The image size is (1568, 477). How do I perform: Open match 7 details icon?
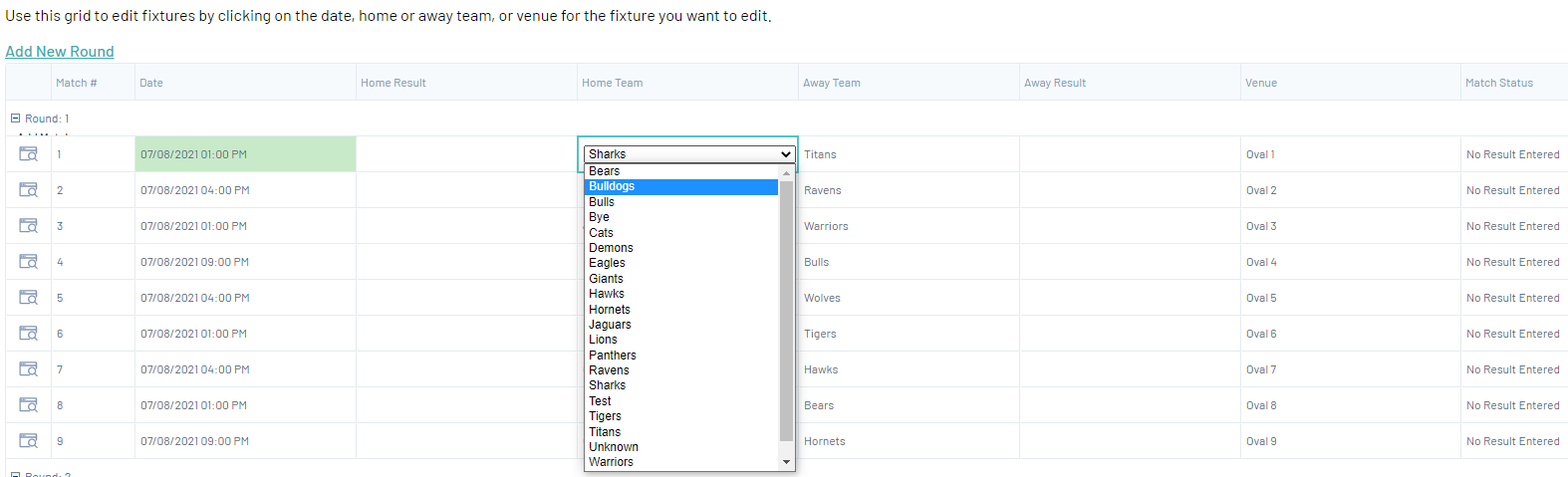28,369
